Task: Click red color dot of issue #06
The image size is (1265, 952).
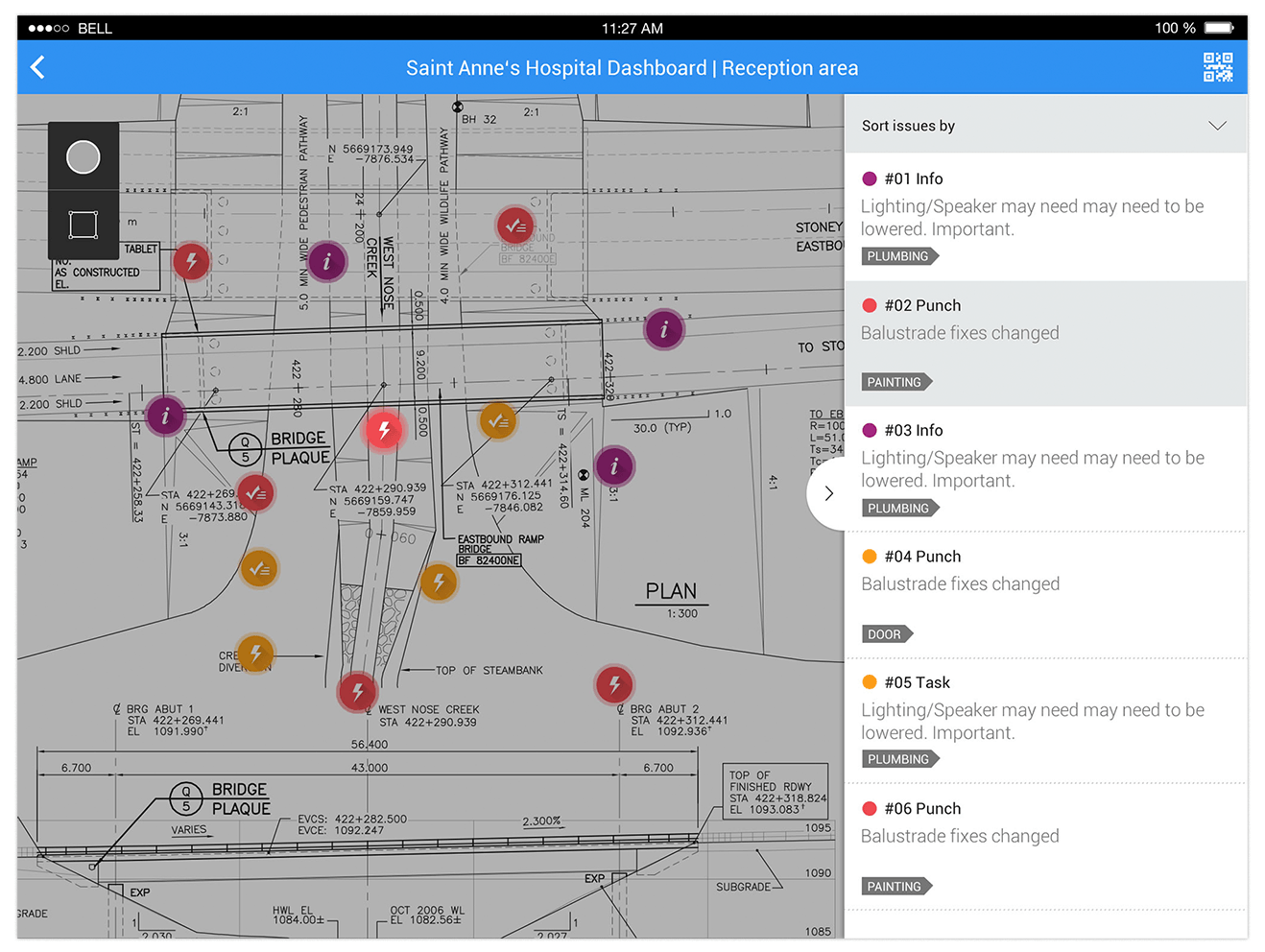Action: pos(870,809)
